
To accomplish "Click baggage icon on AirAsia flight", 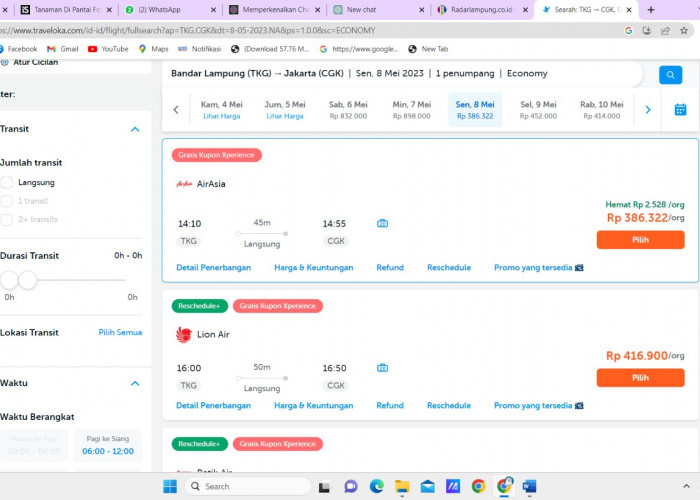I will coord(383,223).
